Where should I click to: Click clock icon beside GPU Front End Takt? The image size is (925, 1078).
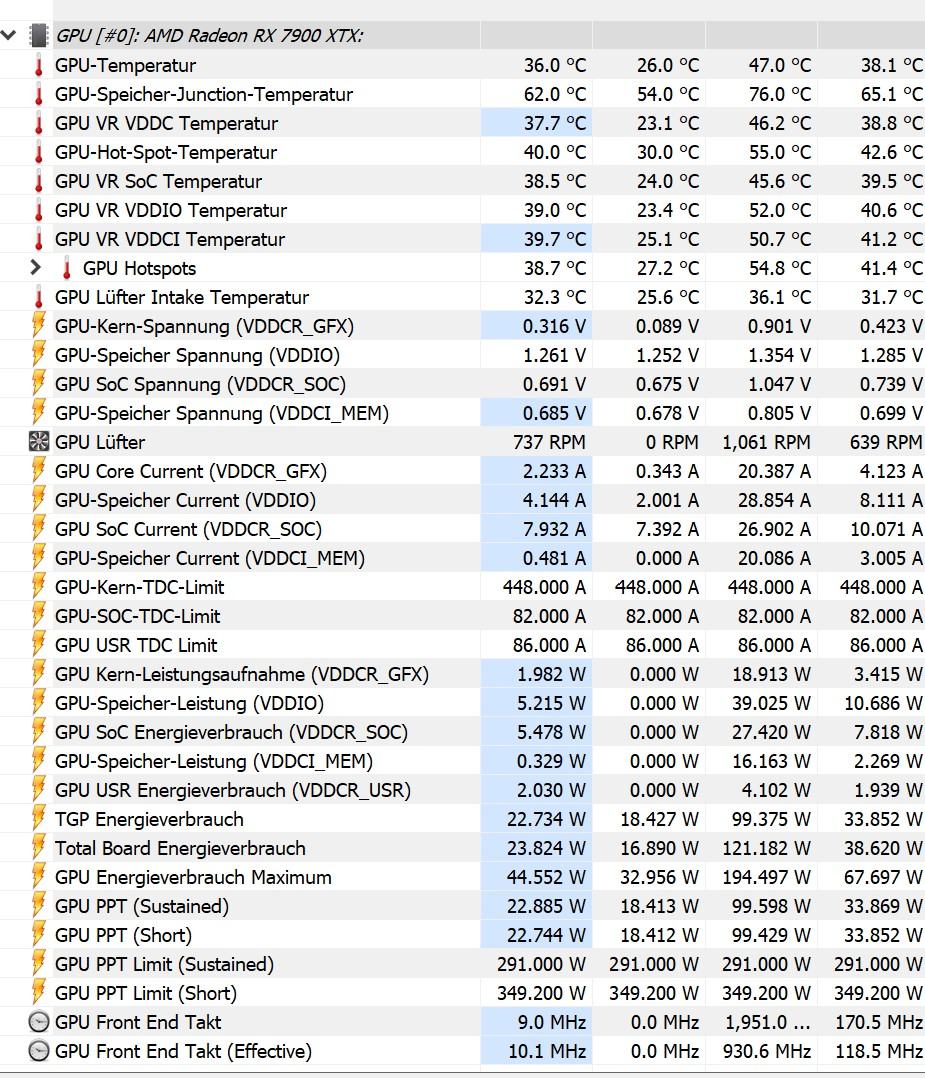coord(39,1022)
